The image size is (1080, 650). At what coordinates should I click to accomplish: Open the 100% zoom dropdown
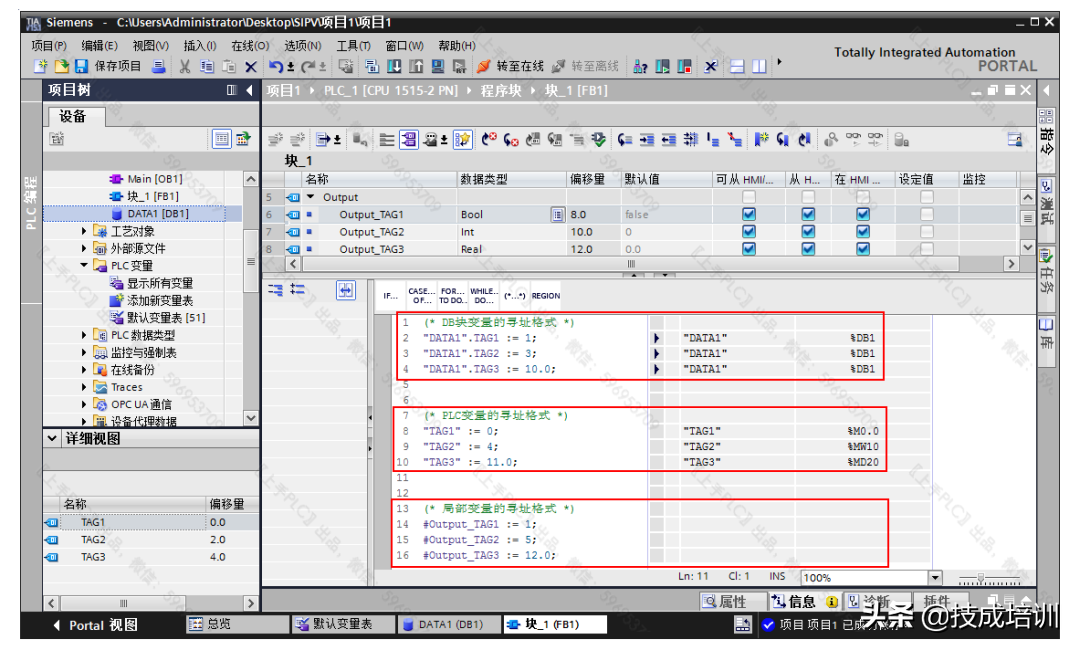[935, 577]
